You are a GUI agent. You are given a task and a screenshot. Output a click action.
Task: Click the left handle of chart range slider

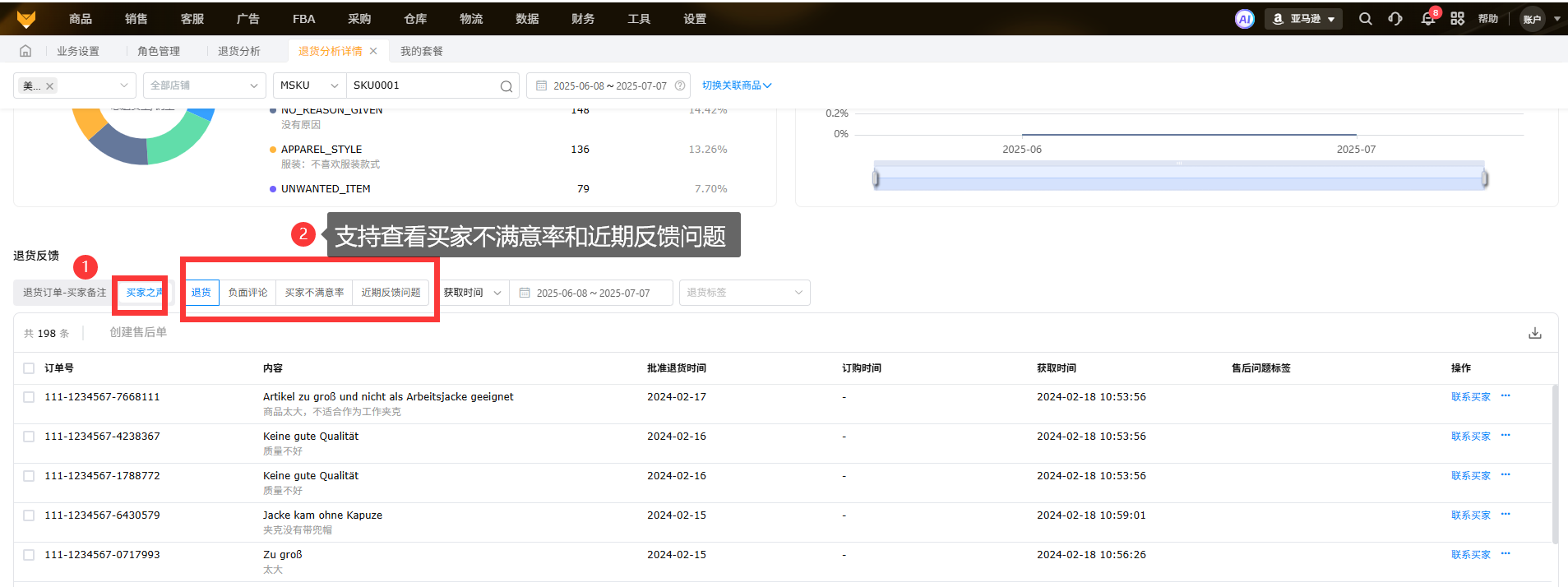876,178
